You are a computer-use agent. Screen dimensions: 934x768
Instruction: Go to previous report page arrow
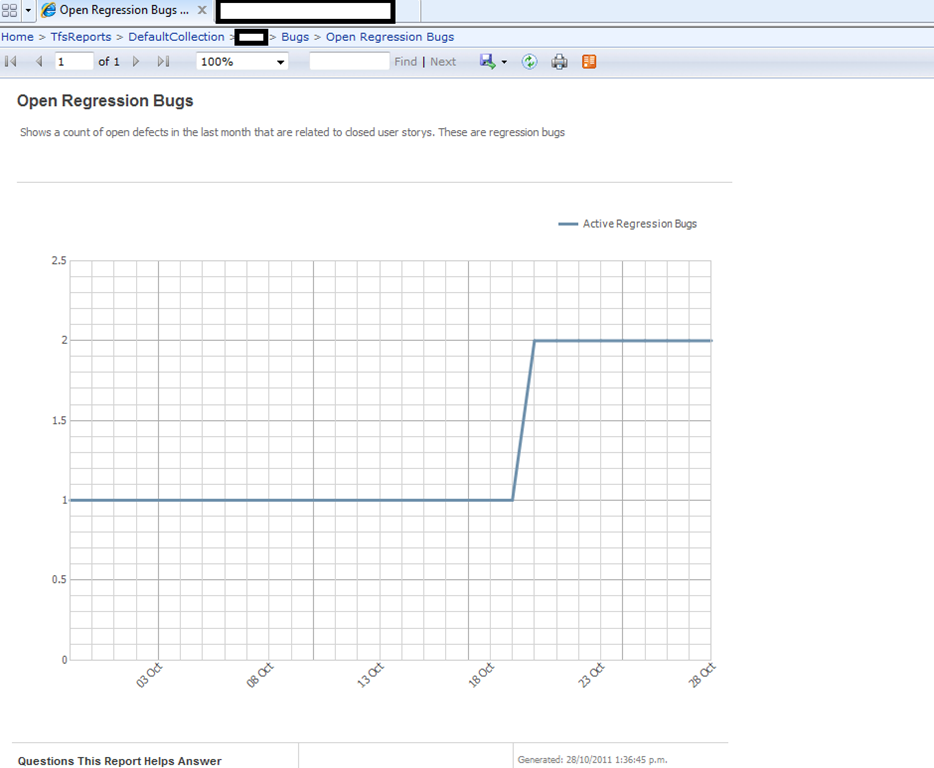(39, 61)
